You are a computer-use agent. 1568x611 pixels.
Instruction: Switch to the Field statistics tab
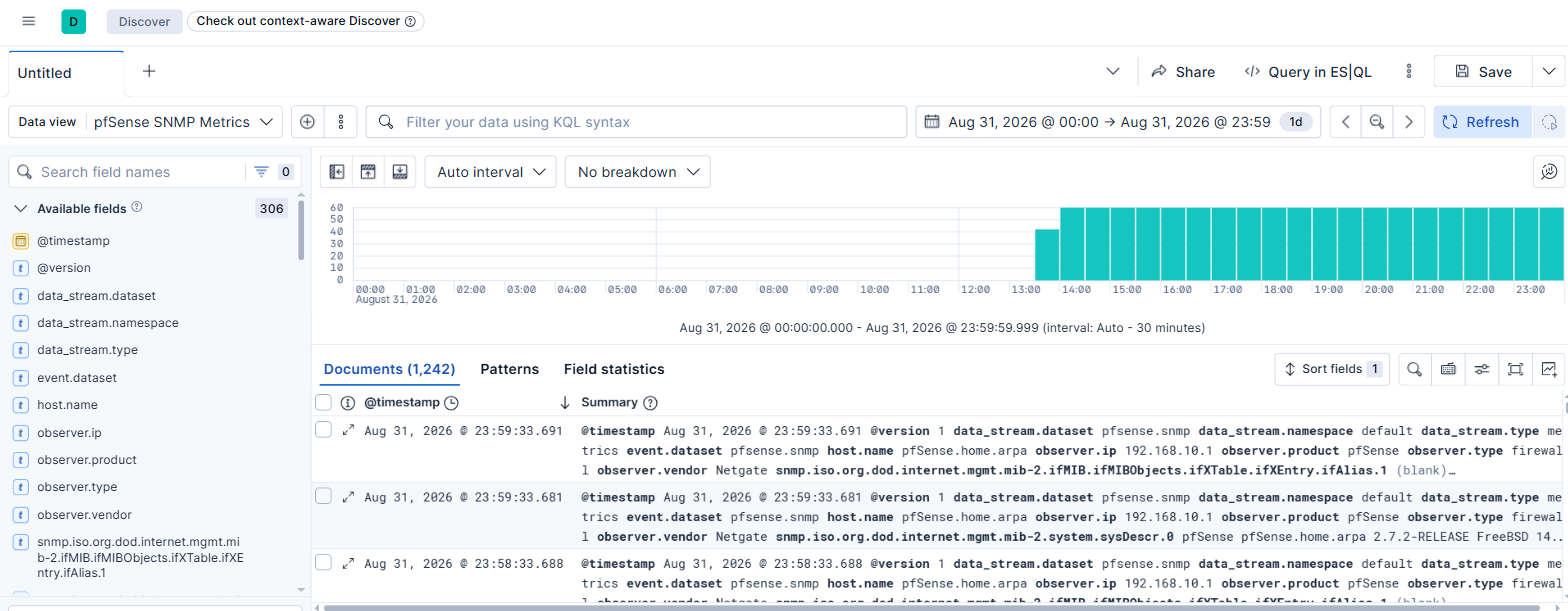(x=614, y=369)
